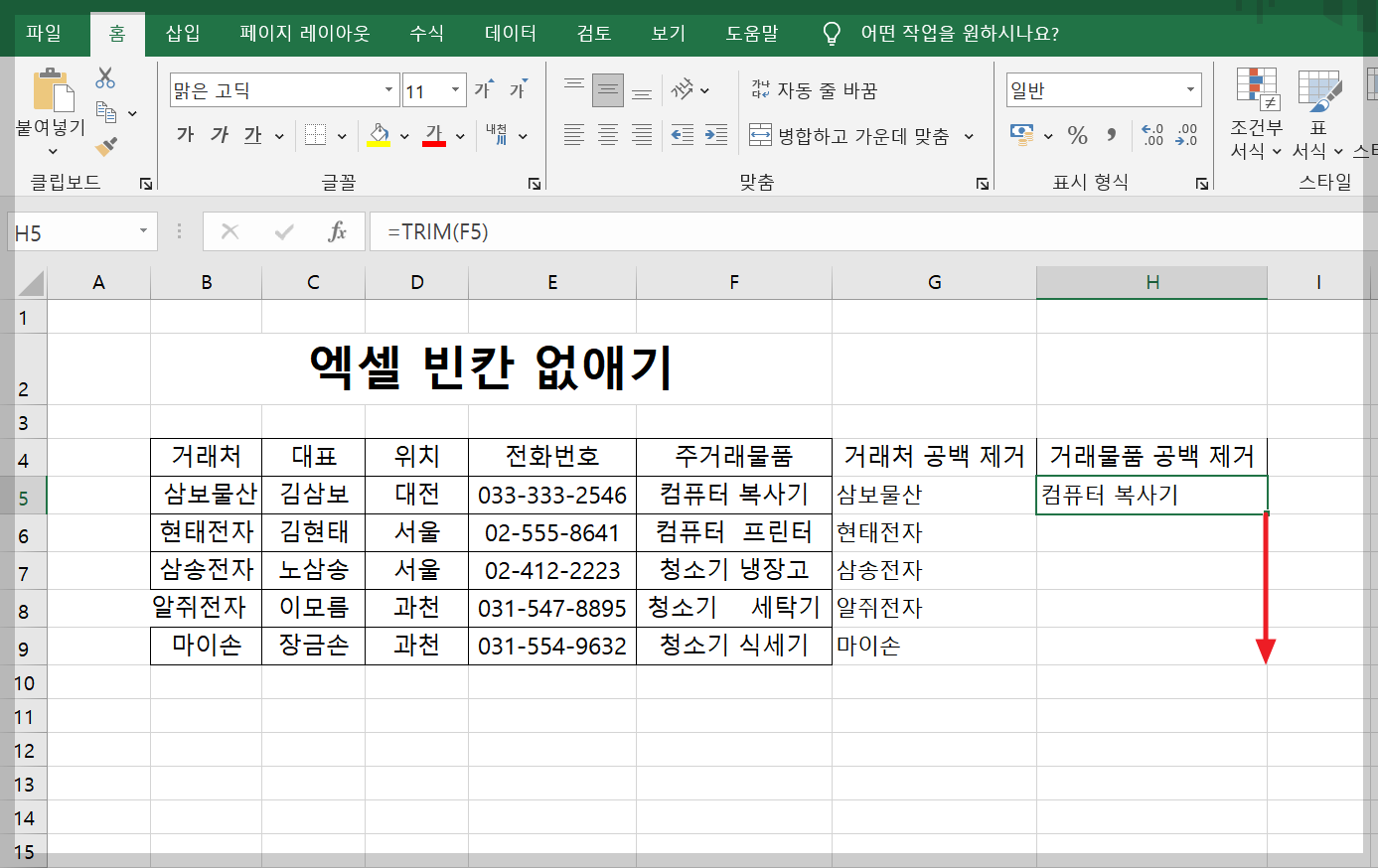Click the Increase Decimal icon
The height and width of the screenshot is (868, 1378).
click(1154, 135)
